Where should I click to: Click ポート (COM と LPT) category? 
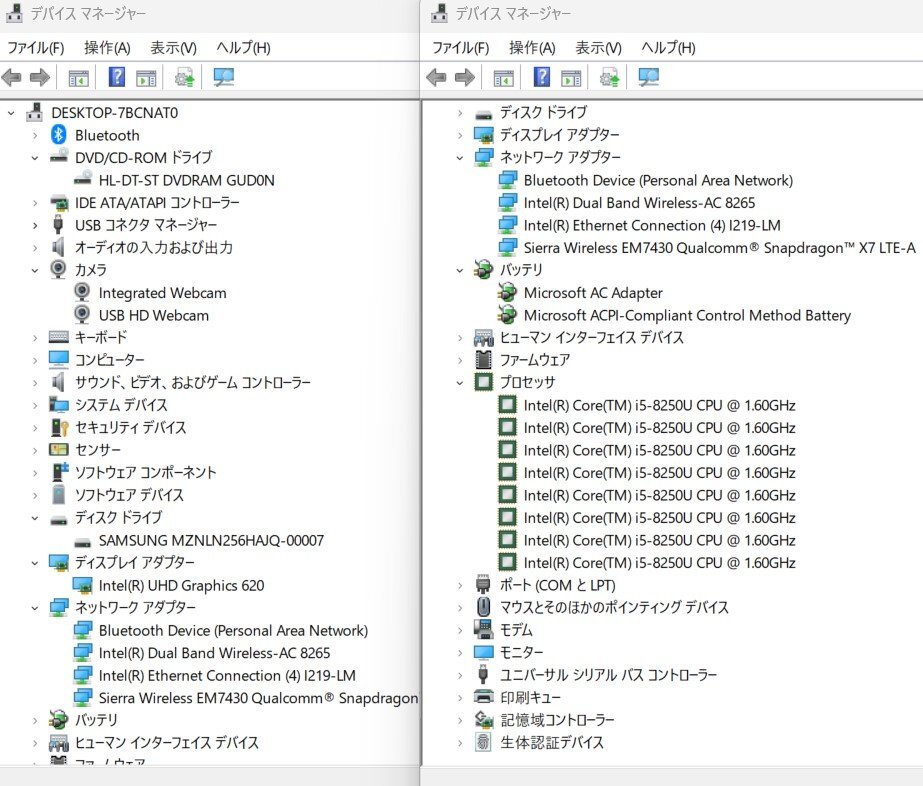(x=557, y=585)
